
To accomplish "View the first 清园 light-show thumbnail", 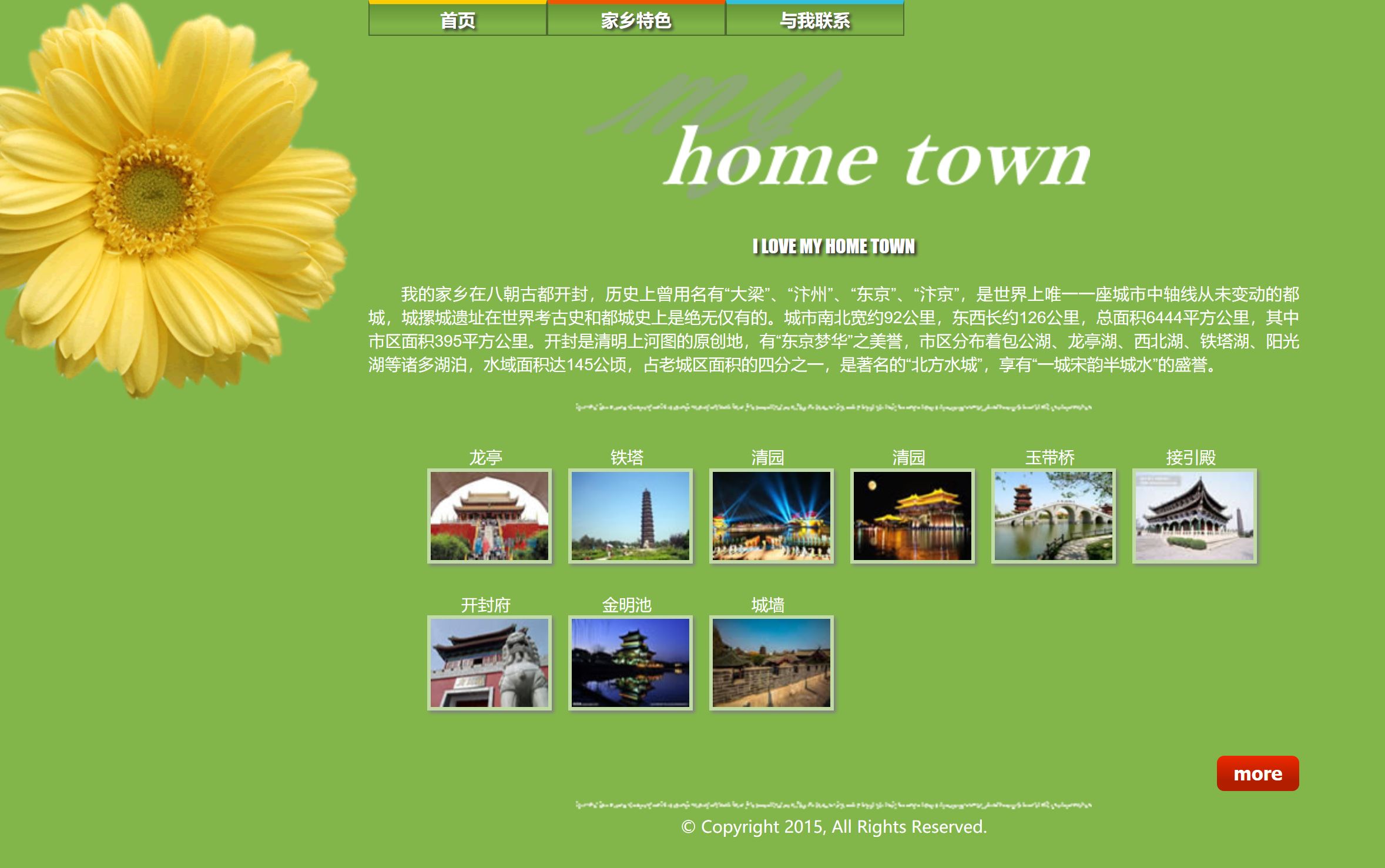I will click(771, 516).
